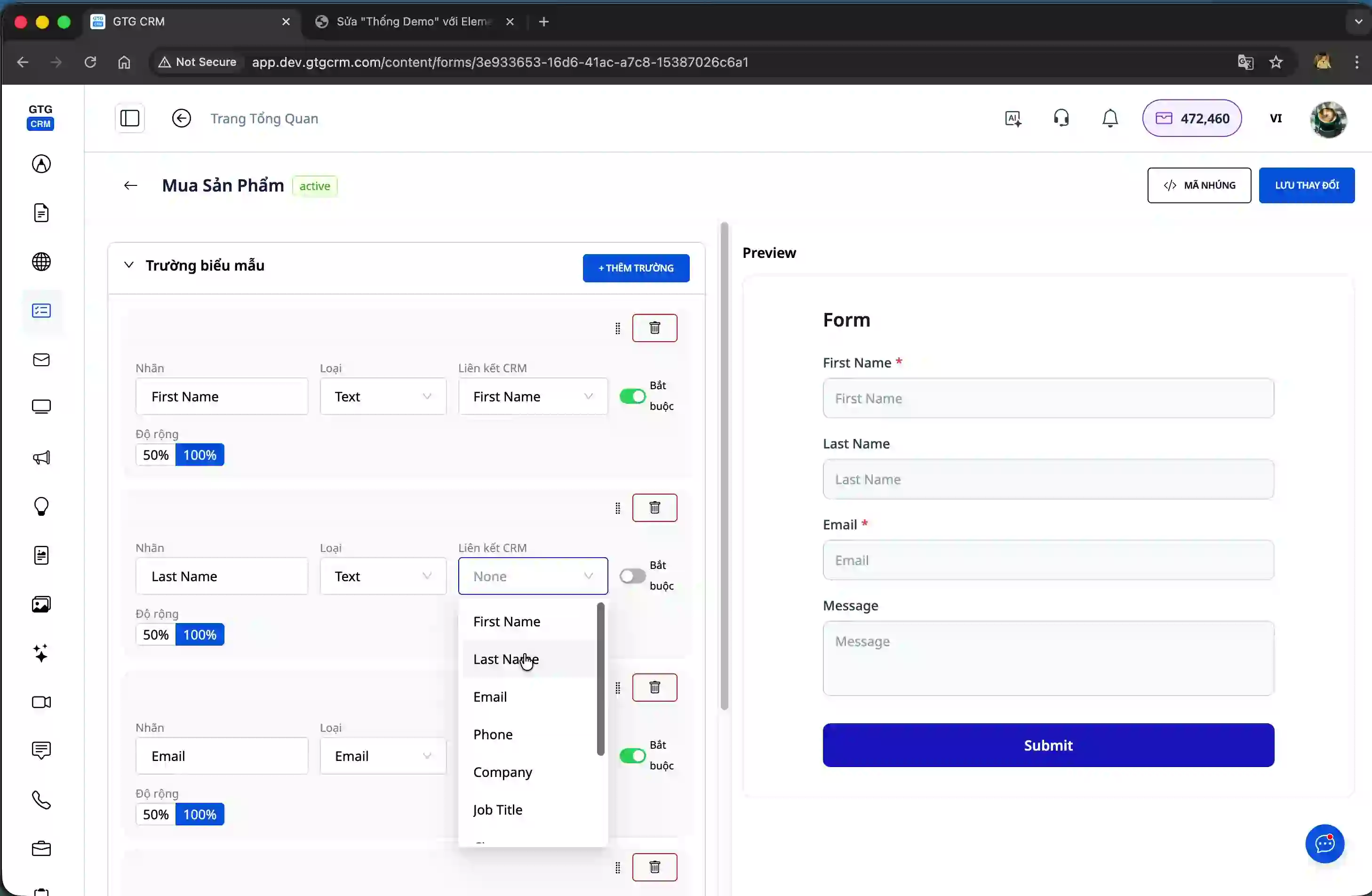Delete the First Name field with trash icon
This screenshot has height=896, width=1372.
tap(654, 328)
